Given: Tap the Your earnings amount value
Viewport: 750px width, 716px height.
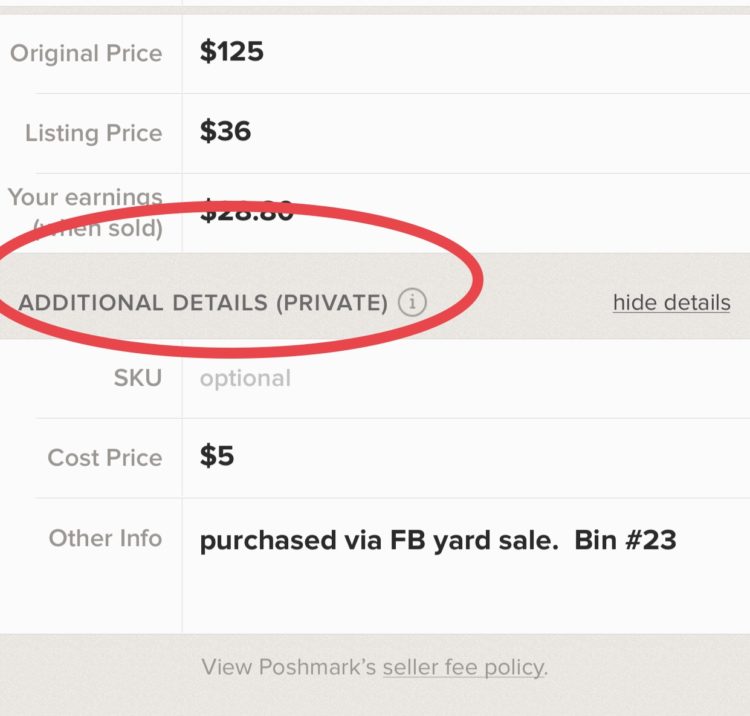Looking at the screenshot, I should pos(246,210).
